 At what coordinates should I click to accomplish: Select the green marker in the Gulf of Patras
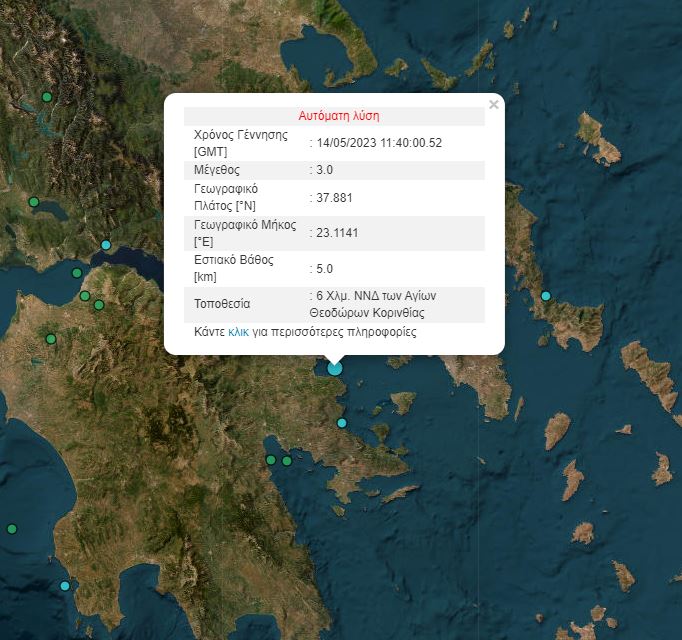click(x=77, y=273)
